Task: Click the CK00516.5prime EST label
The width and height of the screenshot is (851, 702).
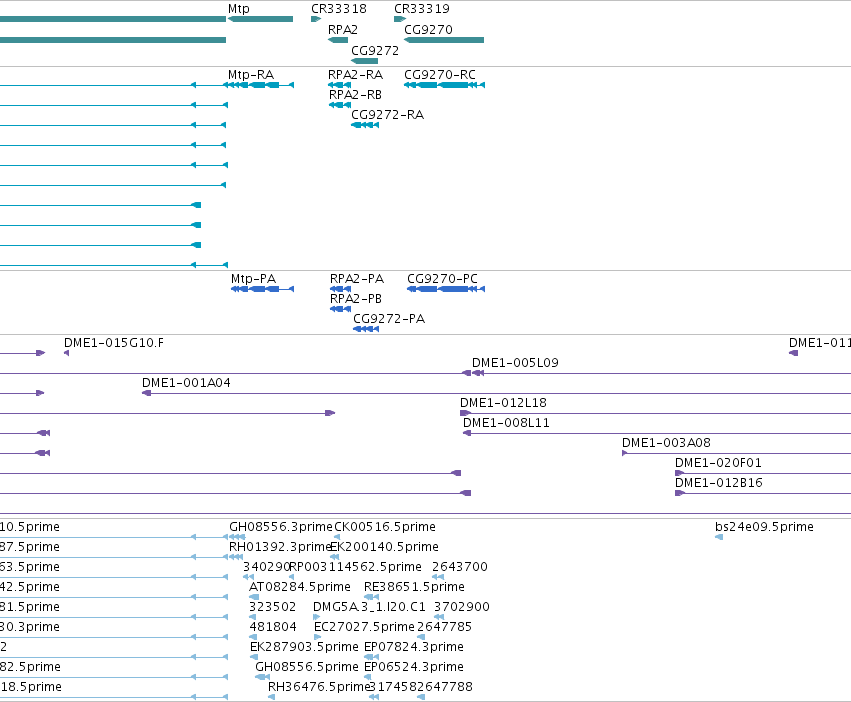Action: [385, 527]
